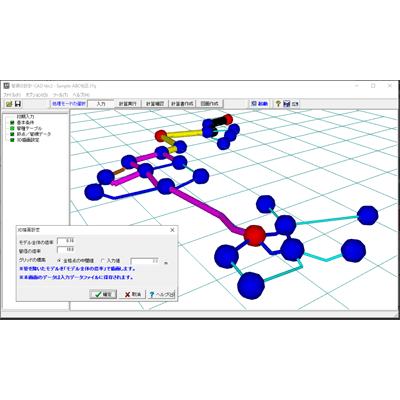Click the 管径の倍率 value field
Viewport: 400px width, 400px height.
(66, 249)
